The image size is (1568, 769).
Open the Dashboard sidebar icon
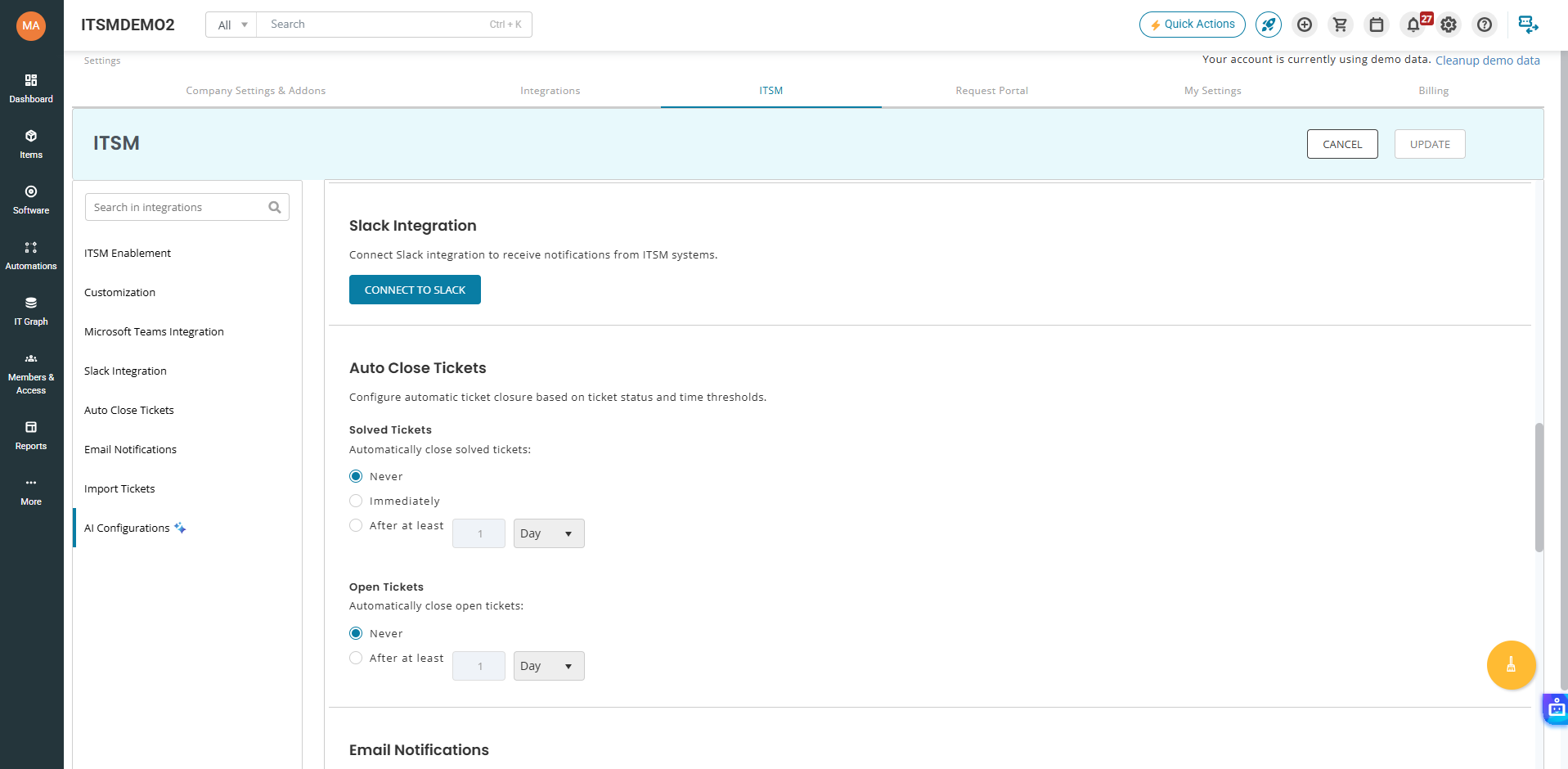(31, 88)
